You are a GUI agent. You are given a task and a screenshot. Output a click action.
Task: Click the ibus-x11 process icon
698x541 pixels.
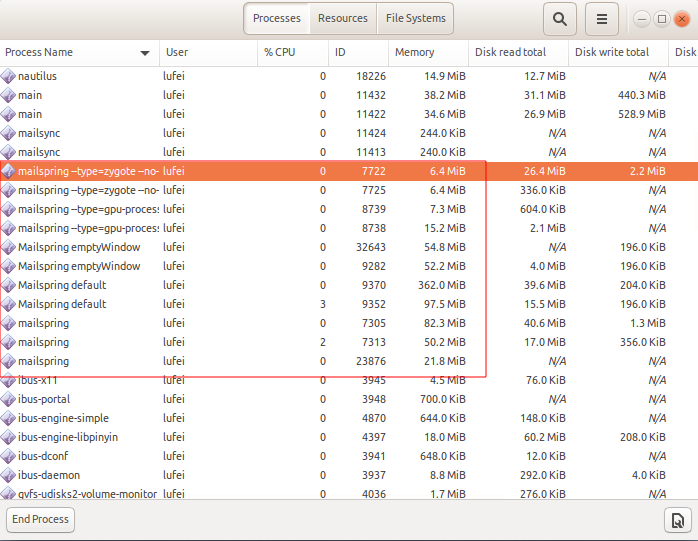pyautogui.click(x=8, y=380)
